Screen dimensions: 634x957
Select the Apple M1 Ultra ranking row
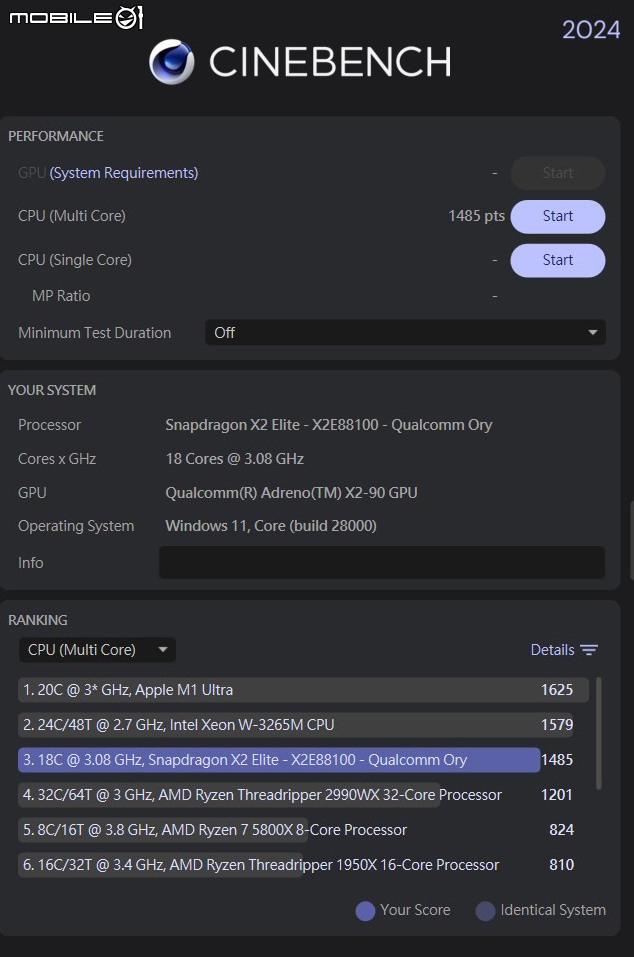click(303, 690)
